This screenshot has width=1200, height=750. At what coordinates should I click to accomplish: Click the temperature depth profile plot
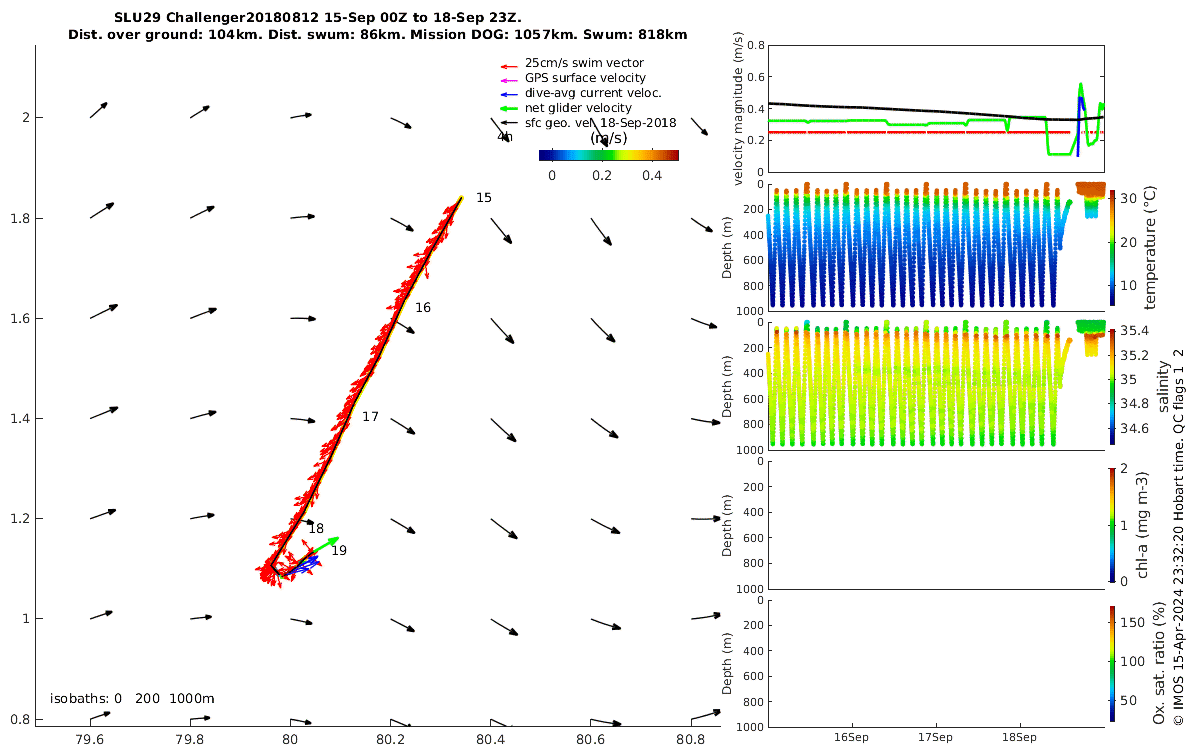pyautogui.click(x=935, y=247)
